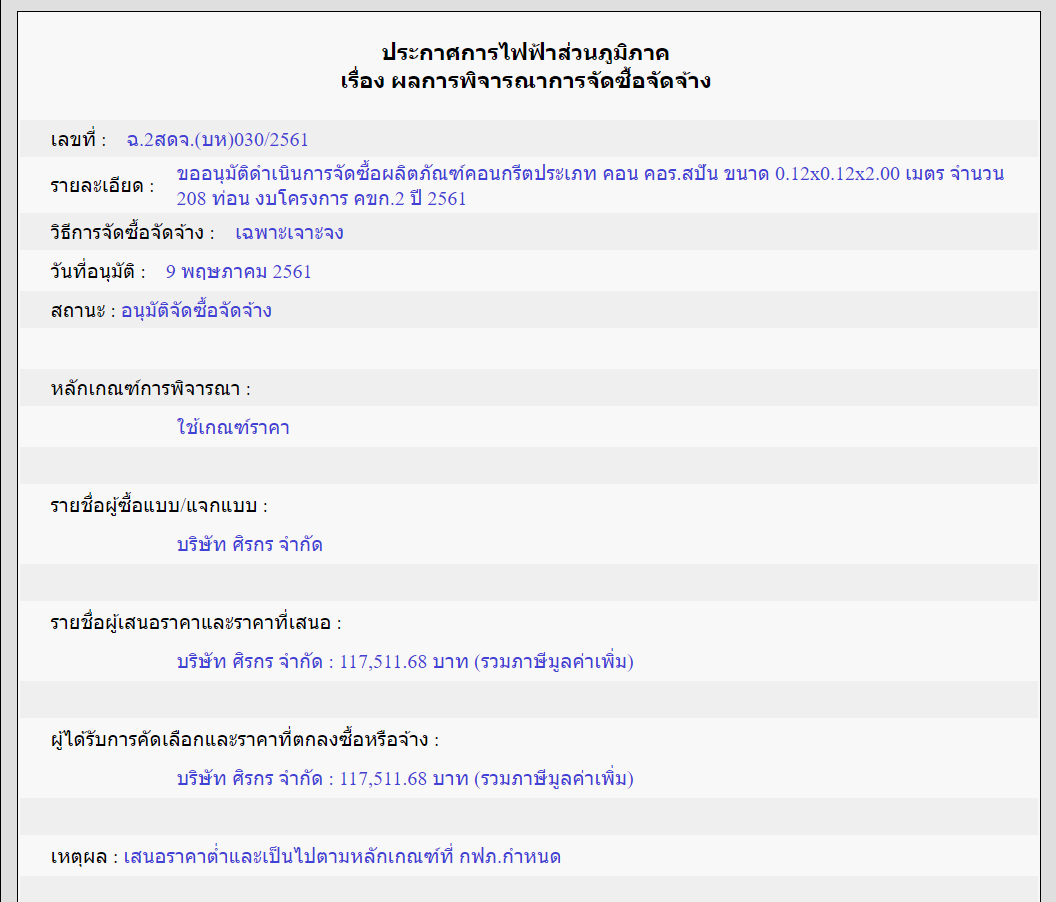Image resolution: width=1056 pixels, height=902 pixels.
Task: Click the label รายชื่อผู้เสนอราคาและราคาที่เสนอ
Action: coord(196,623)
